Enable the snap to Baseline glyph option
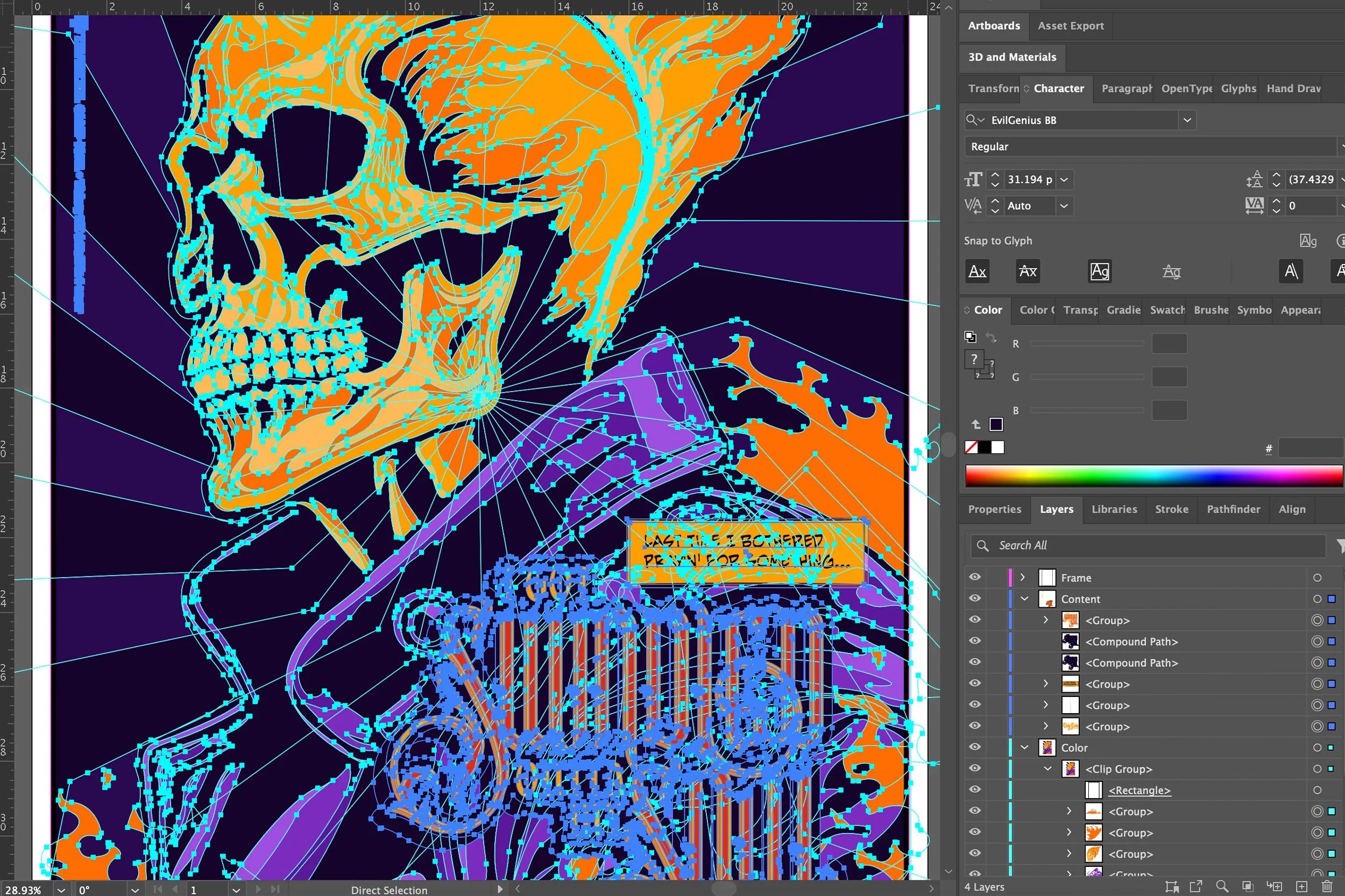 (977, 272)
